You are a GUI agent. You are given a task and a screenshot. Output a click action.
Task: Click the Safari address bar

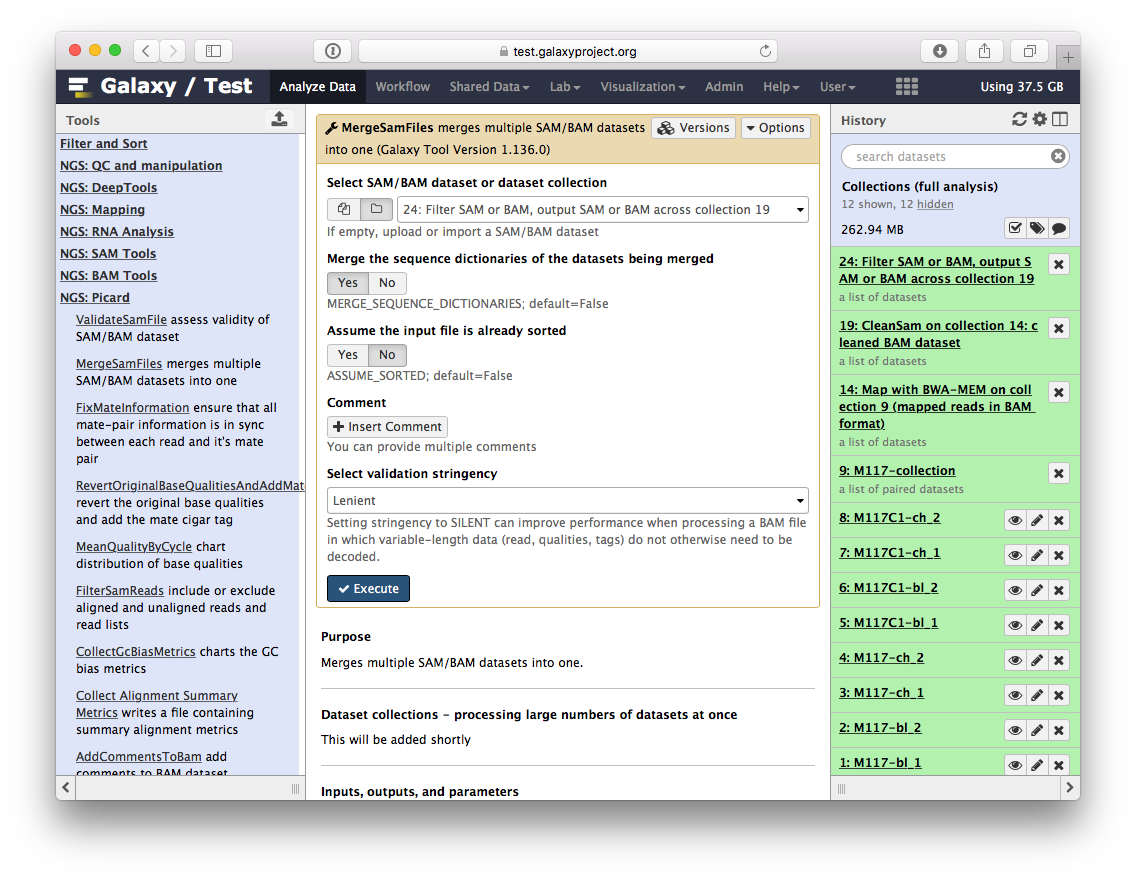[567, 51]
